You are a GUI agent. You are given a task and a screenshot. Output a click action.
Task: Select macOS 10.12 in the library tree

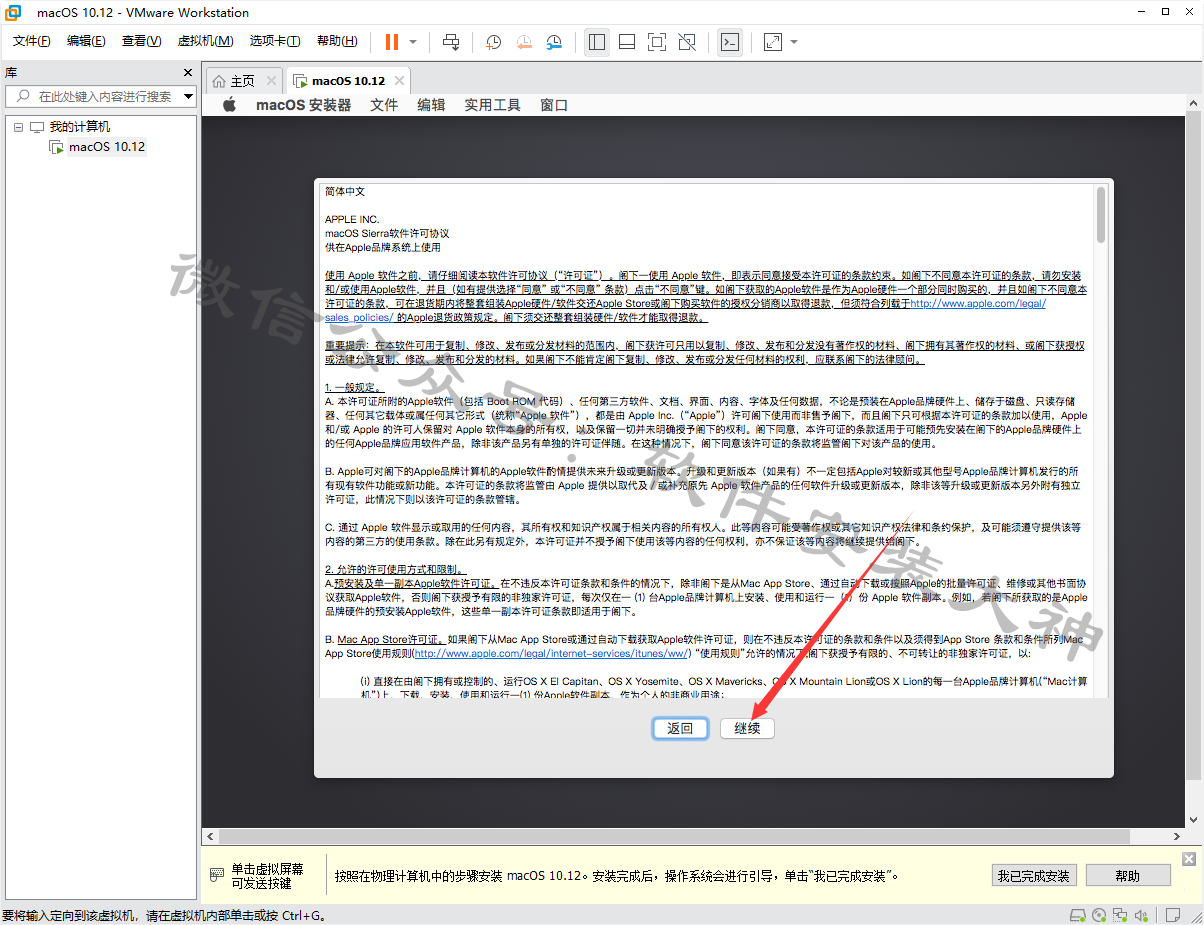[106, 147]
